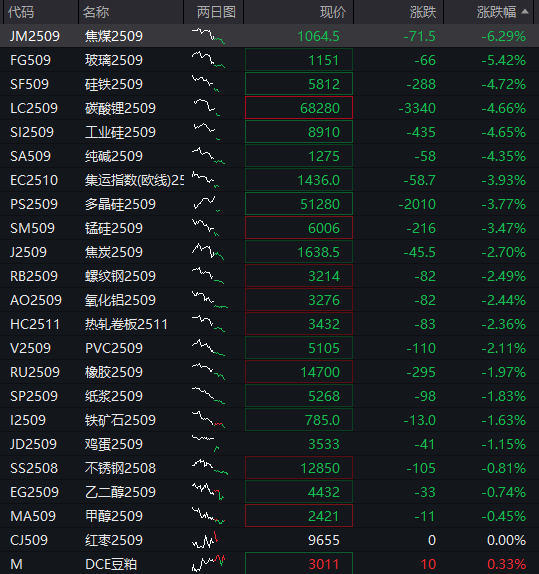Open the 碳酸锂2509 two-day mini chart
The image size is (539, 574).
(207, 108)
